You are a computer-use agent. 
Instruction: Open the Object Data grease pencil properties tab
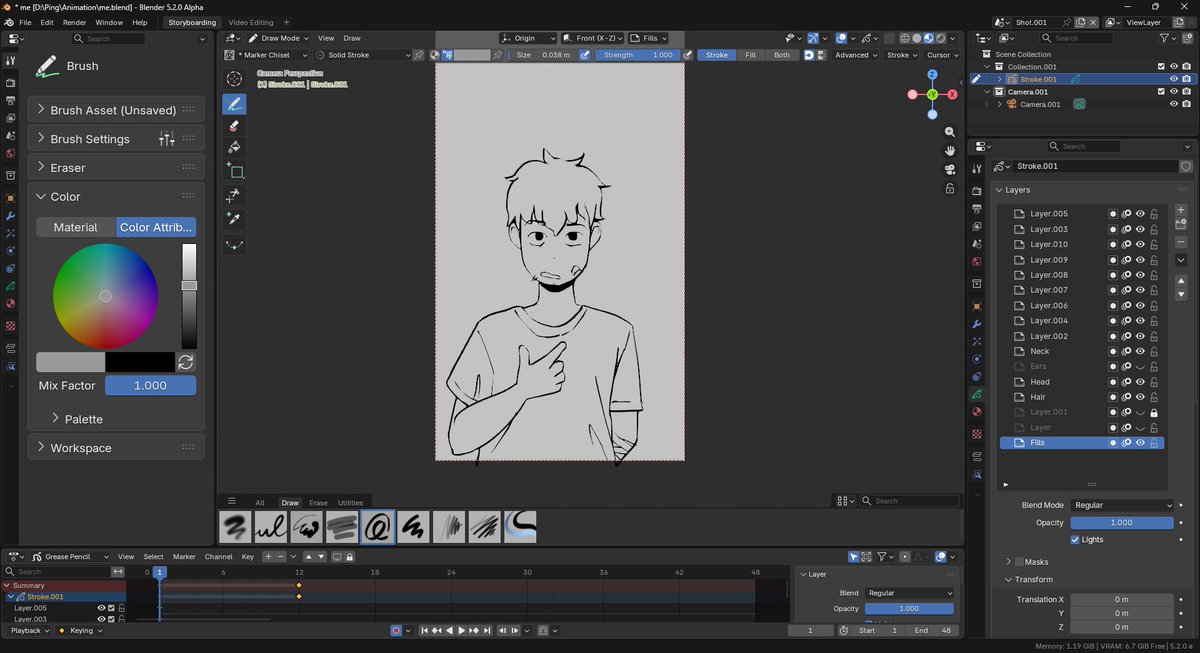977,395
